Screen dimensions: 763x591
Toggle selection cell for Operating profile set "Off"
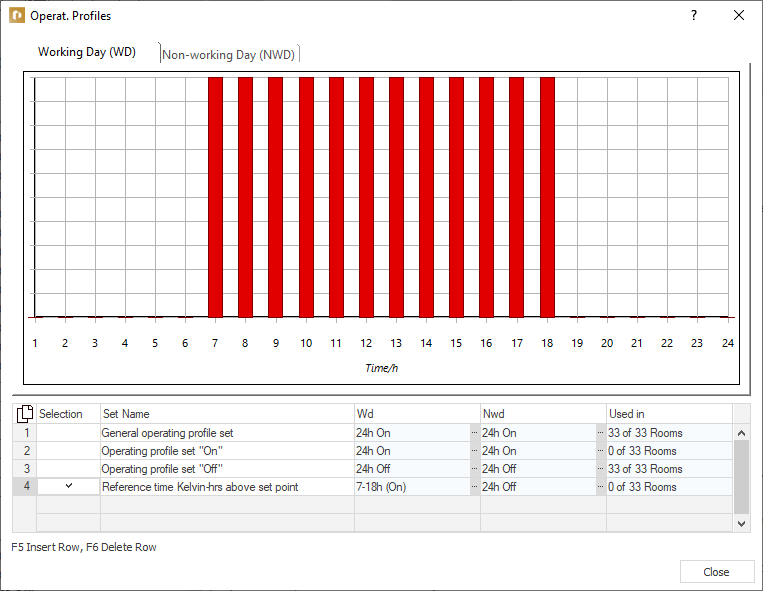tap(69, 468)
